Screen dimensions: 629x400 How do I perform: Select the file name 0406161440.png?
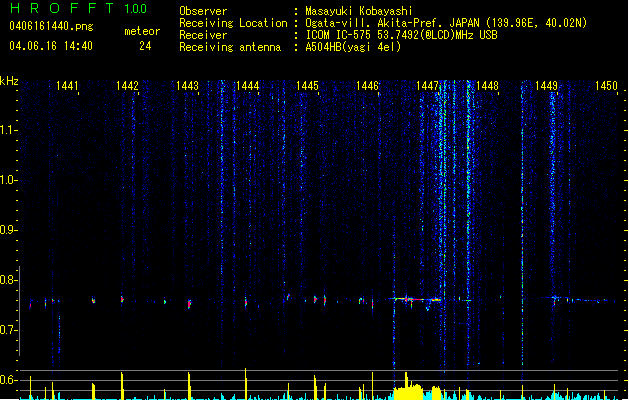point(51,26)
